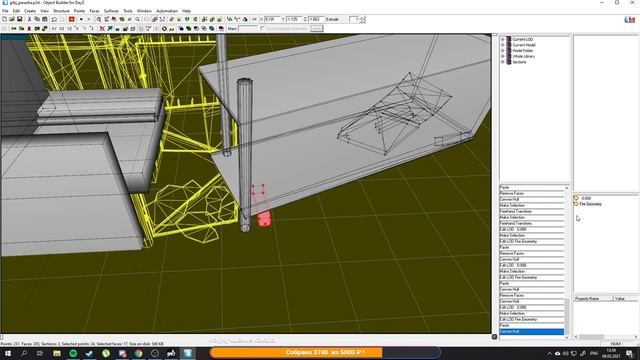Click the Cut scissors toolbar icon
This screenshot has width=640, height=360.
coord(29,19)
